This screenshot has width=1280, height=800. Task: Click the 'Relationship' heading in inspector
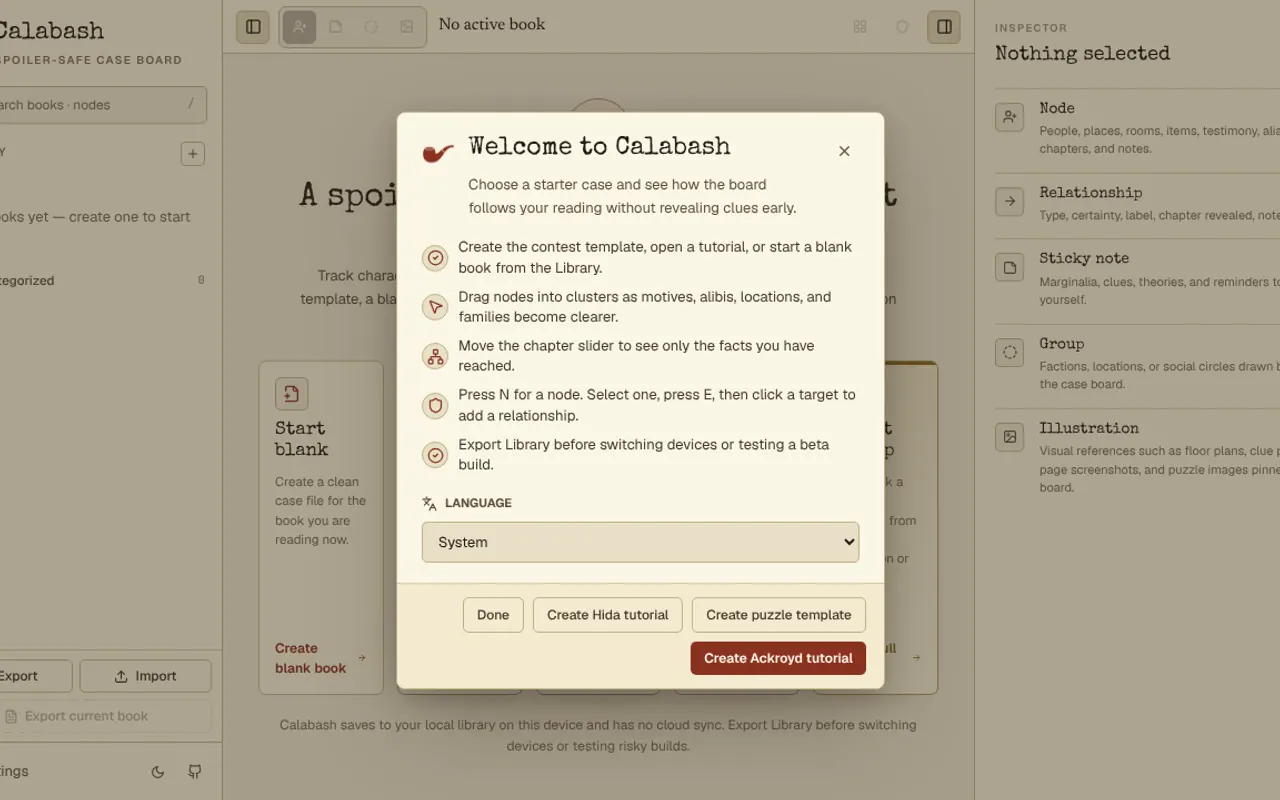click(x=1090, y=193)
